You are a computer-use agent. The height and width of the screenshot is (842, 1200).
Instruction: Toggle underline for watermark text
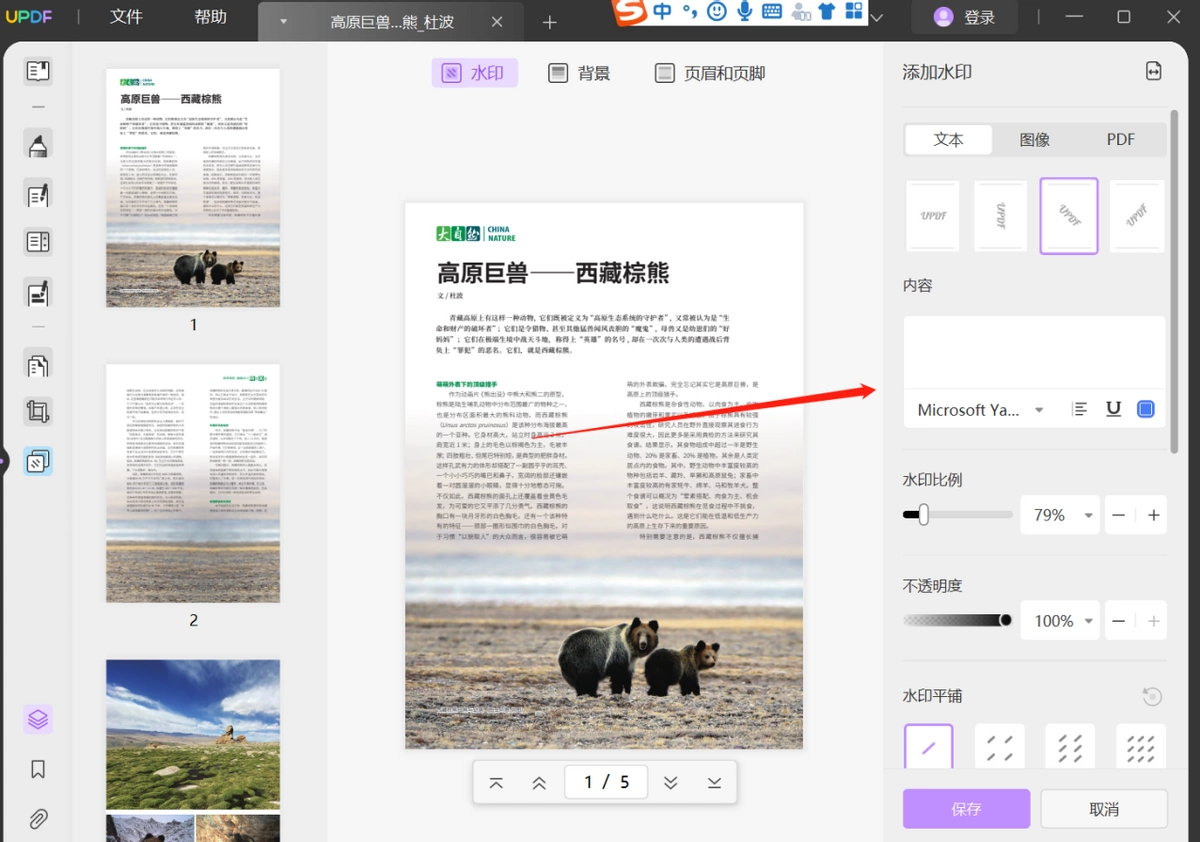tap(1113, 409)
